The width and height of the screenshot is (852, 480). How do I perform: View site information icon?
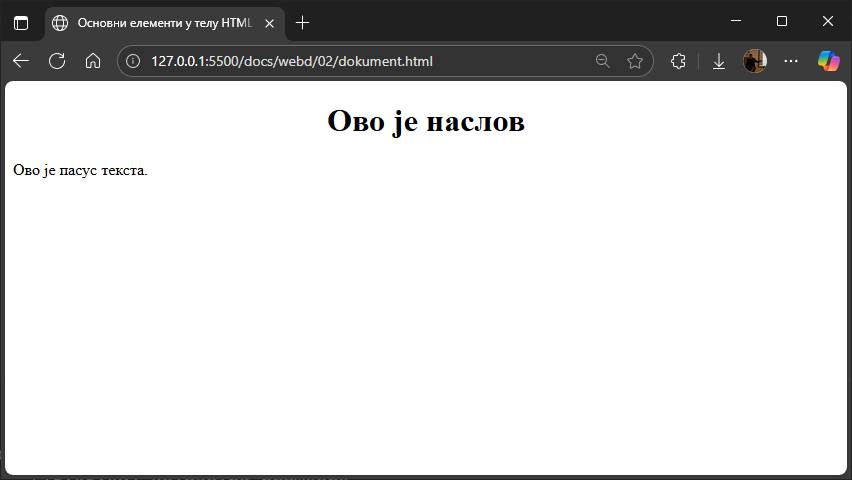[133, 61]
